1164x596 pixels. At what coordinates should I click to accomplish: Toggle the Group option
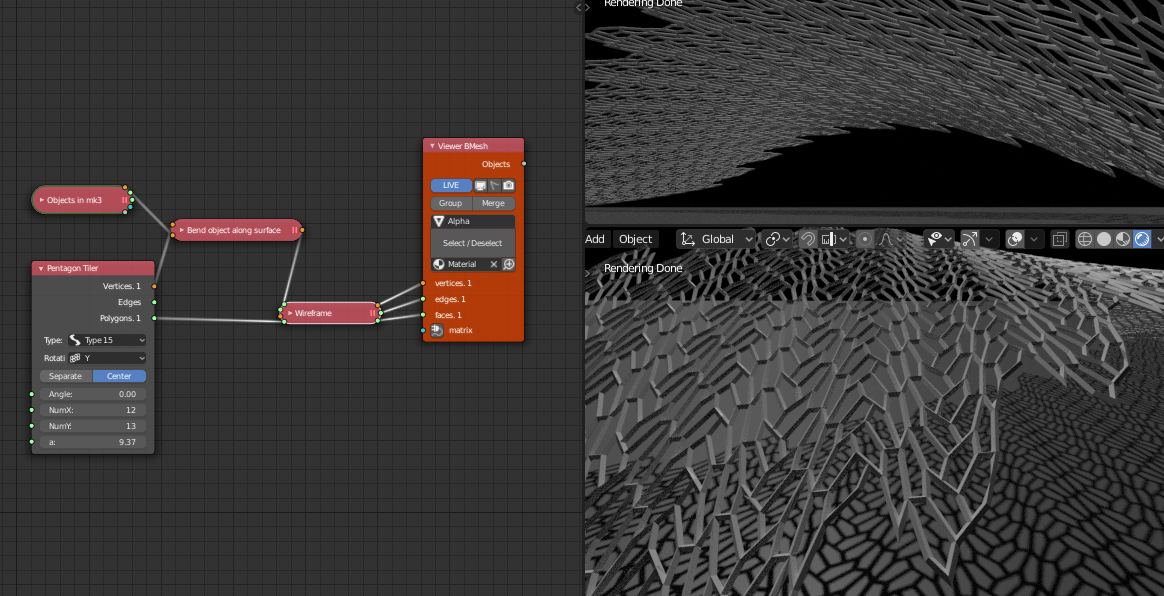point(451,203)
